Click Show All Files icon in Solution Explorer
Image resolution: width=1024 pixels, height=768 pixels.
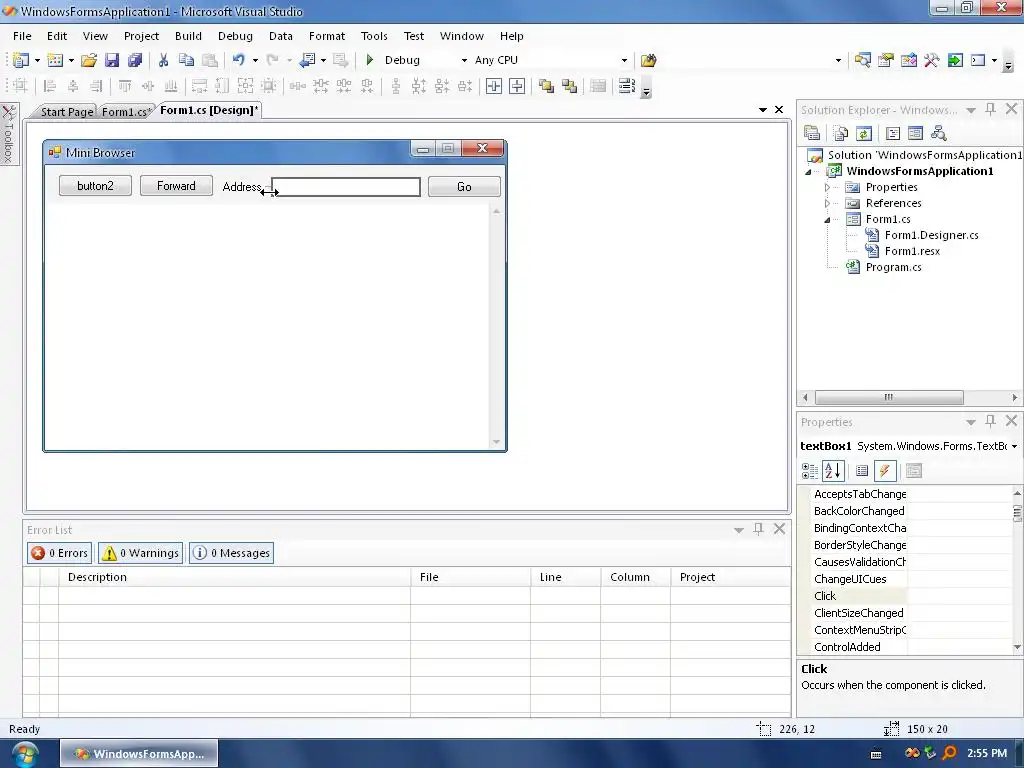click(840, 134)
